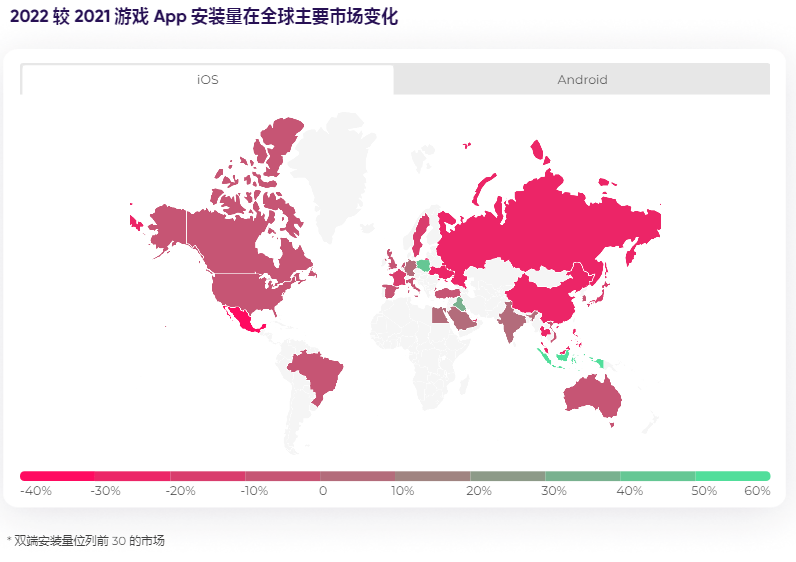Switch to the Android tab
Viewport: 796px width, 562px height.
point(582,80)
